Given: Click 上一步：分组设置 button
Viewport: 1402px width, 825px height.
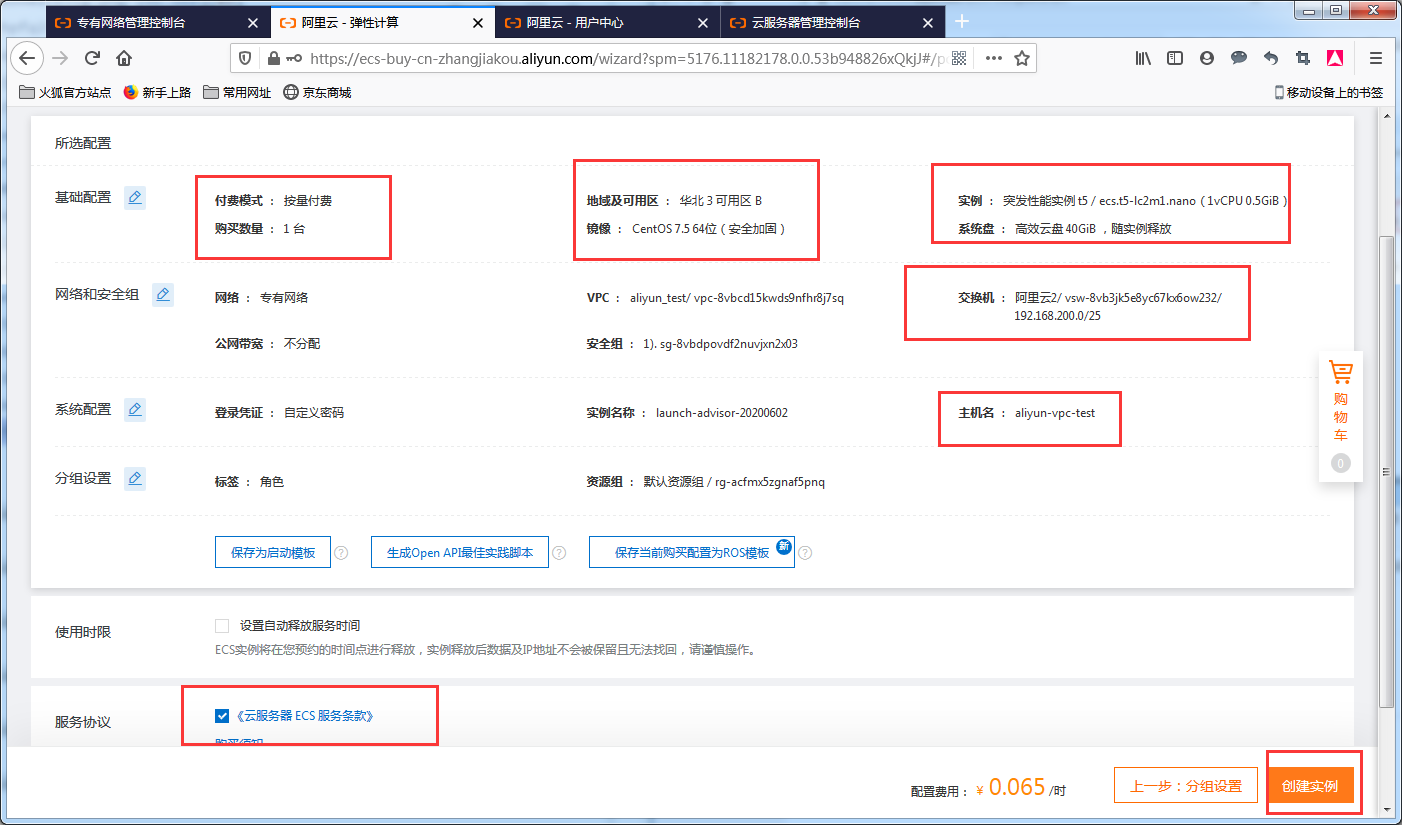Looking at the screenshot, I should [x=1186, y=785].
